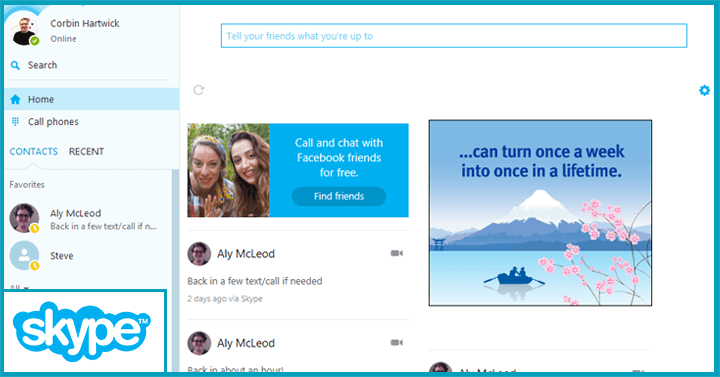The width and height of the screenshot is (720, 377).
Task: Select Steve contact name in Favorites
Action: coord(62,256)
